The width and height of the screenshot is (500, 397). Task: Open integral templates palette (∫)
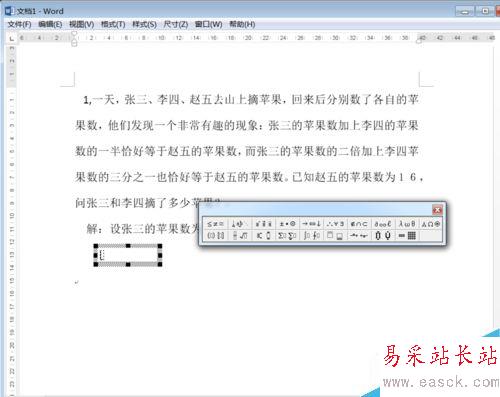click(311, 236)
